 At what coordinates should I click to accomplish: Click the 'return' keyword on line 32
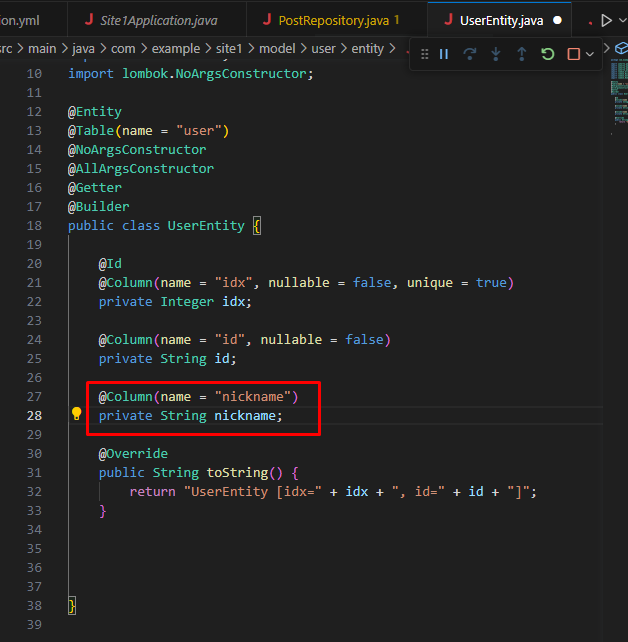click(152, 491)
